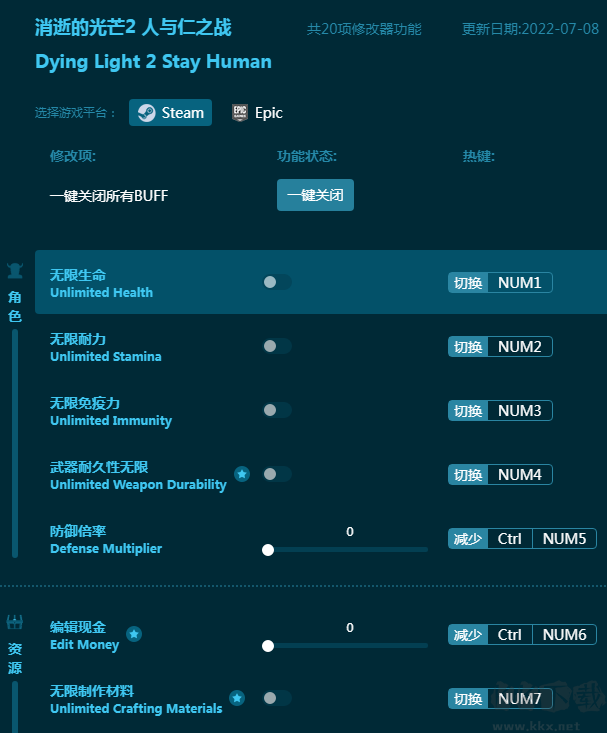Click the Defense Multiplier slider handle
Screen dimensions: 607x733
coord(268,550)
